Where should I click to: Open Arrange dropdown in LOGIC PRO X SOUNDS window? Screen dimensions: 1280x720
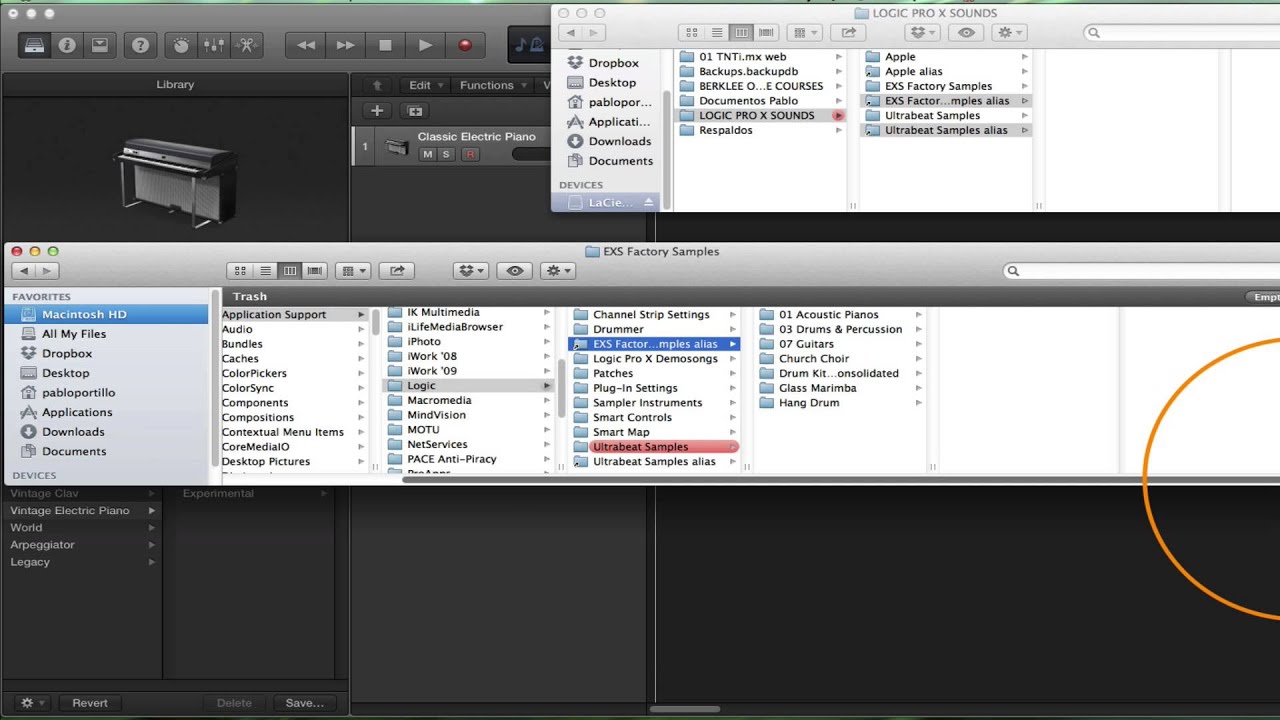tap(804, 33)
